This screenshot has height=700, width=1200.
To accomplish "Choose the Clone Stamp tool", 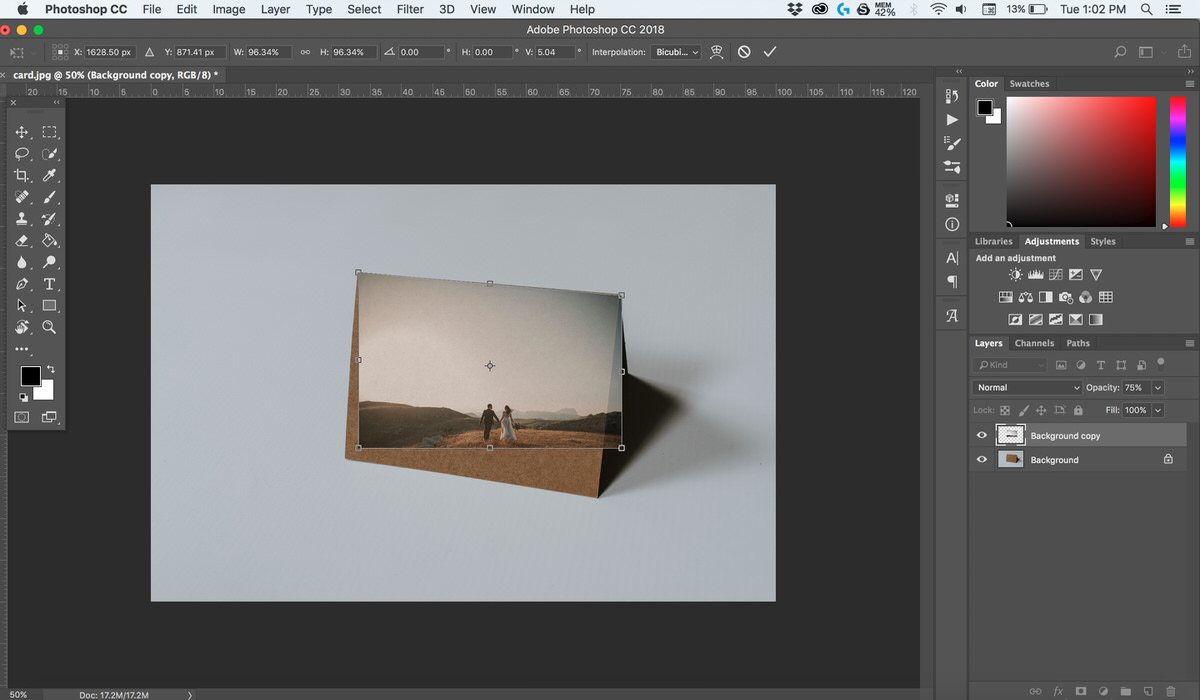I will [x=22, y=219].
